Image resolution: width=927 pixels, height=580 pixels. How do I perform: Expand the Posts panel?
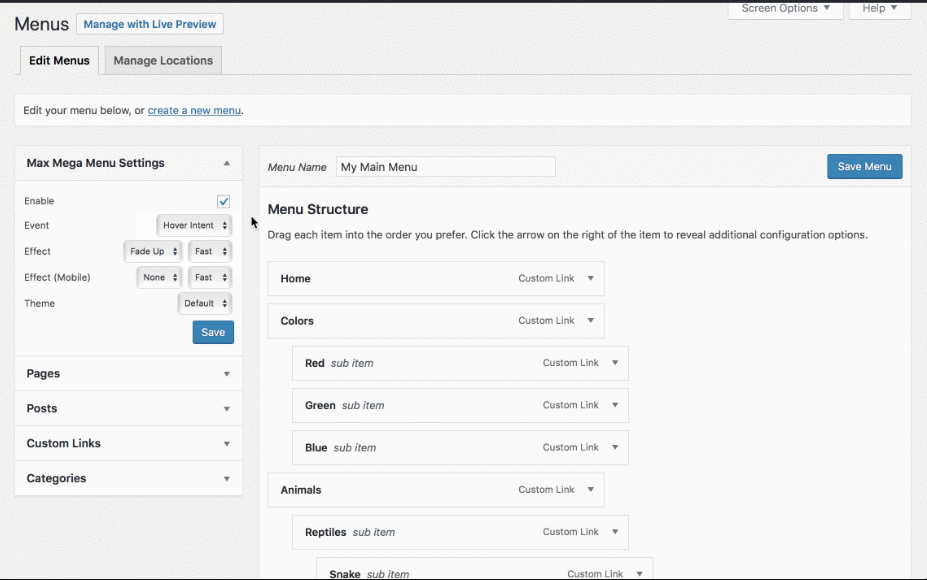227,408
